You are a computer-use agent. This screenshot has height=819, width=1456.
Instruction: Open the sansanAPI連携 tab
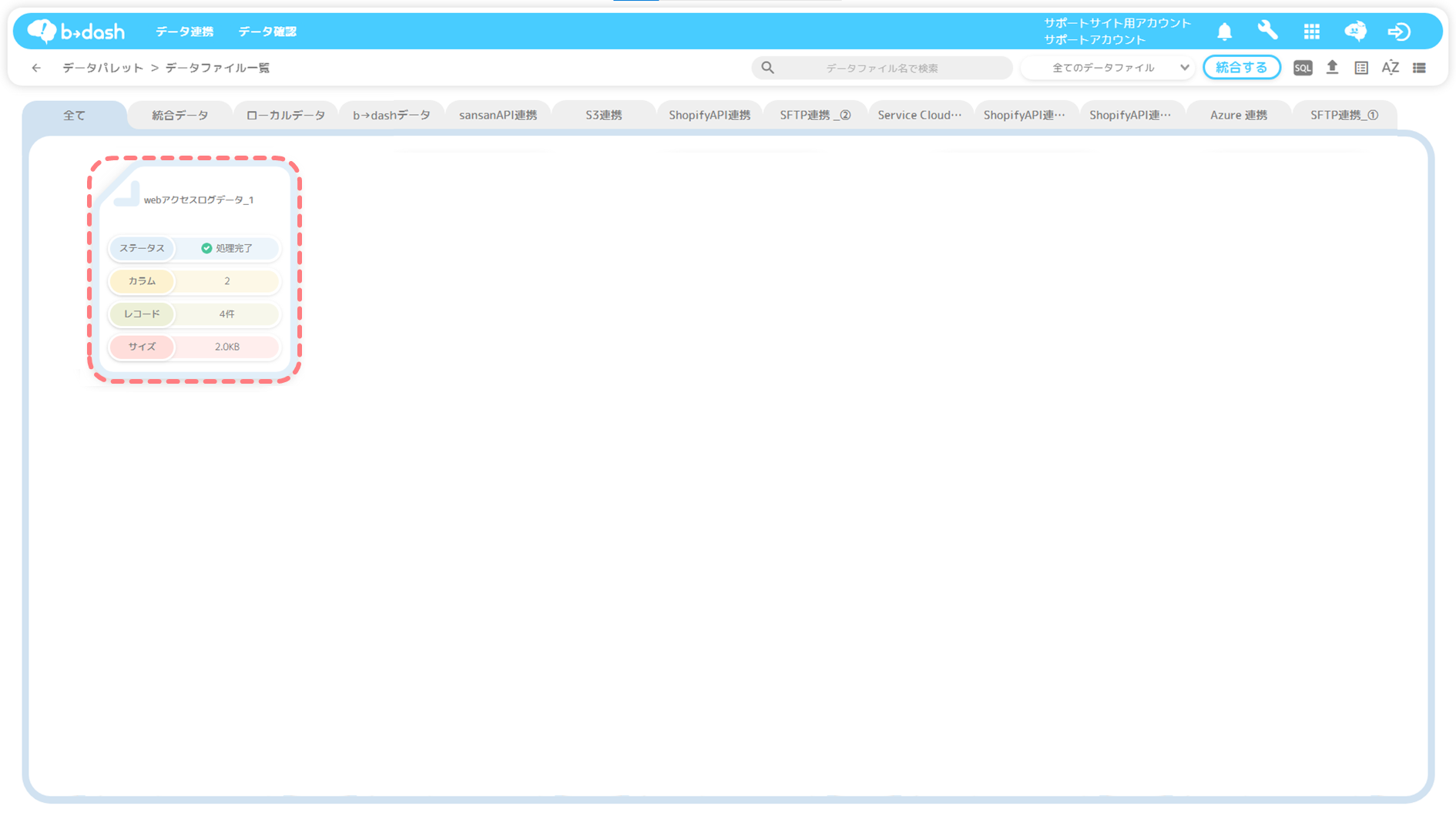click(498, 115)
